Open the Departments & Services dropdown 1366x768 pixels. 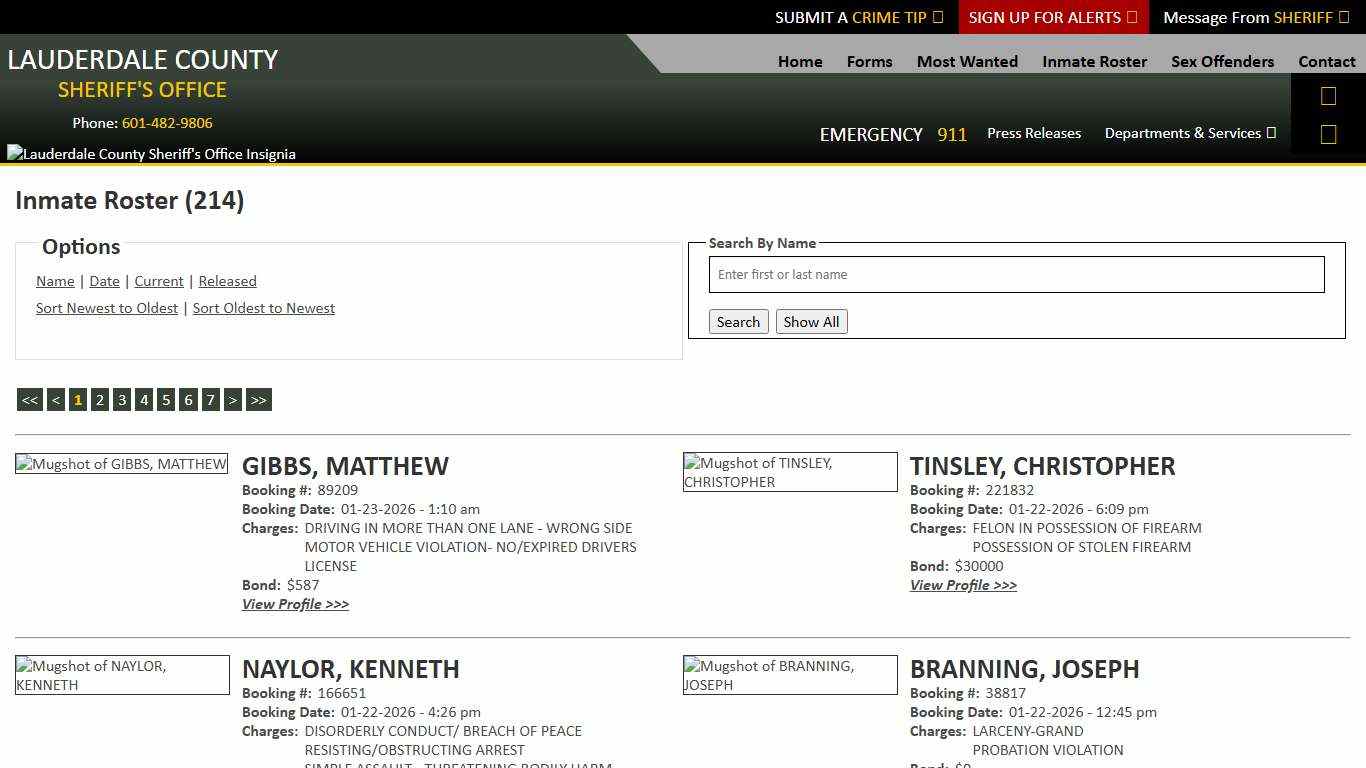1190,133
